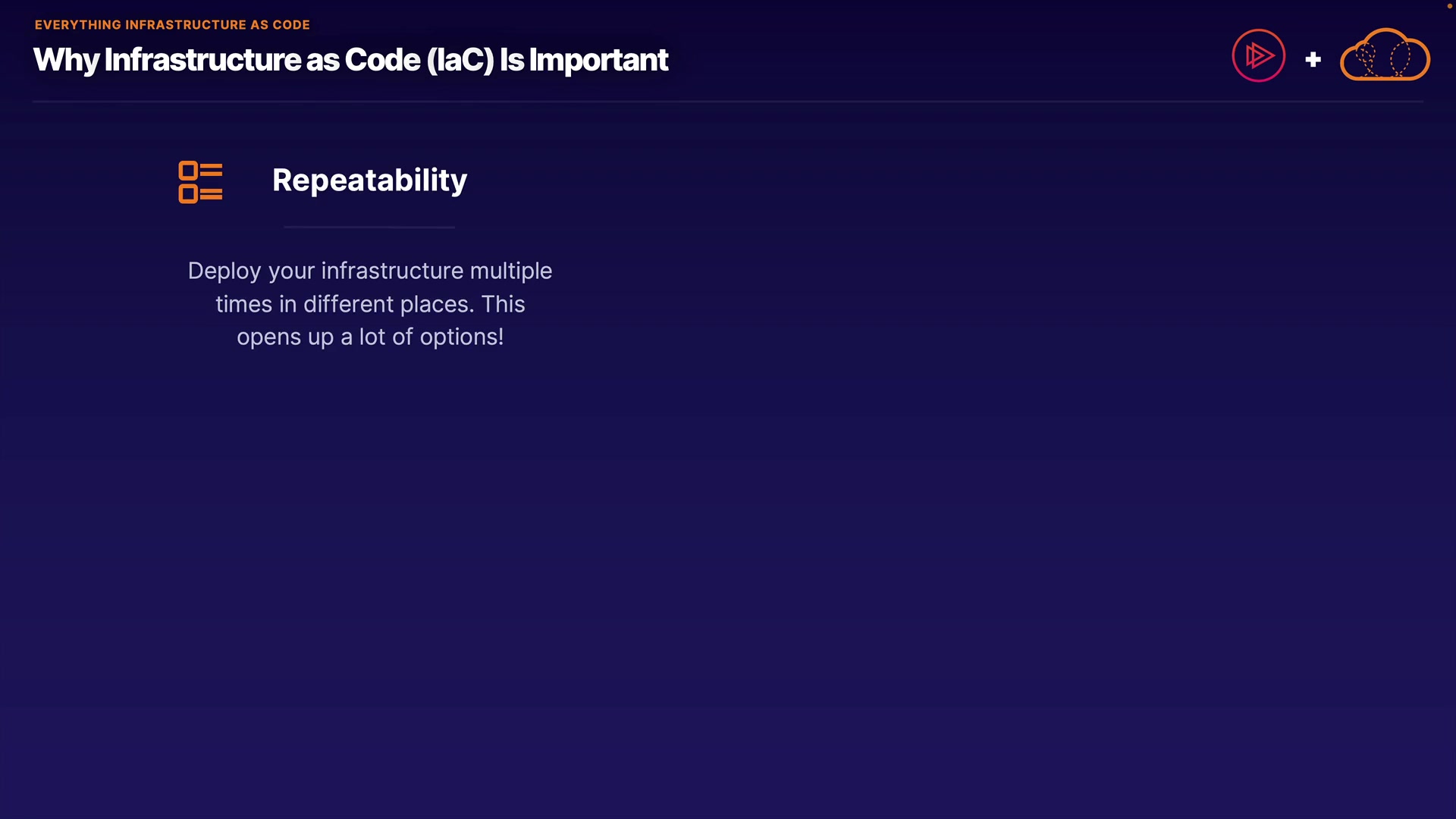Click the word 'Why' in the slide title
Viewport: 1456px width, 819px height.
pos(66,60)
